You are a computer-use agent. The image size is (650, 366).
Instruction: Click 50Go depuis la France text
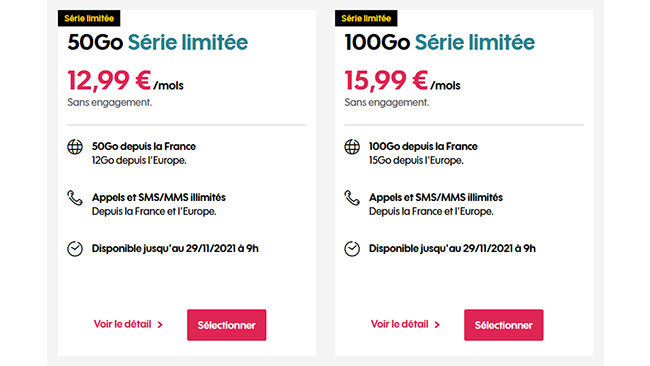tap(144, 146)
